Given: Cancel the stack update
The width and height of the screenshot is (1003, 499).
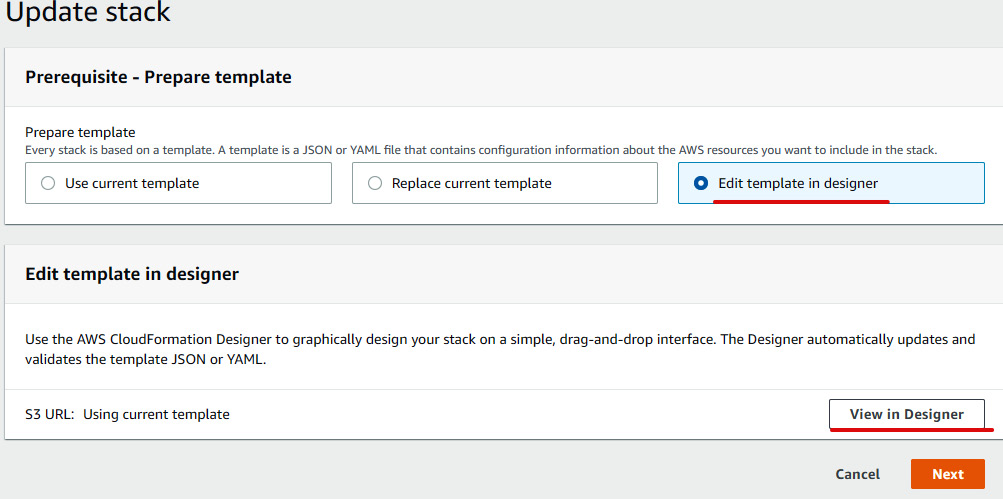Looking at the screenshot, I should tap(857, 474).
